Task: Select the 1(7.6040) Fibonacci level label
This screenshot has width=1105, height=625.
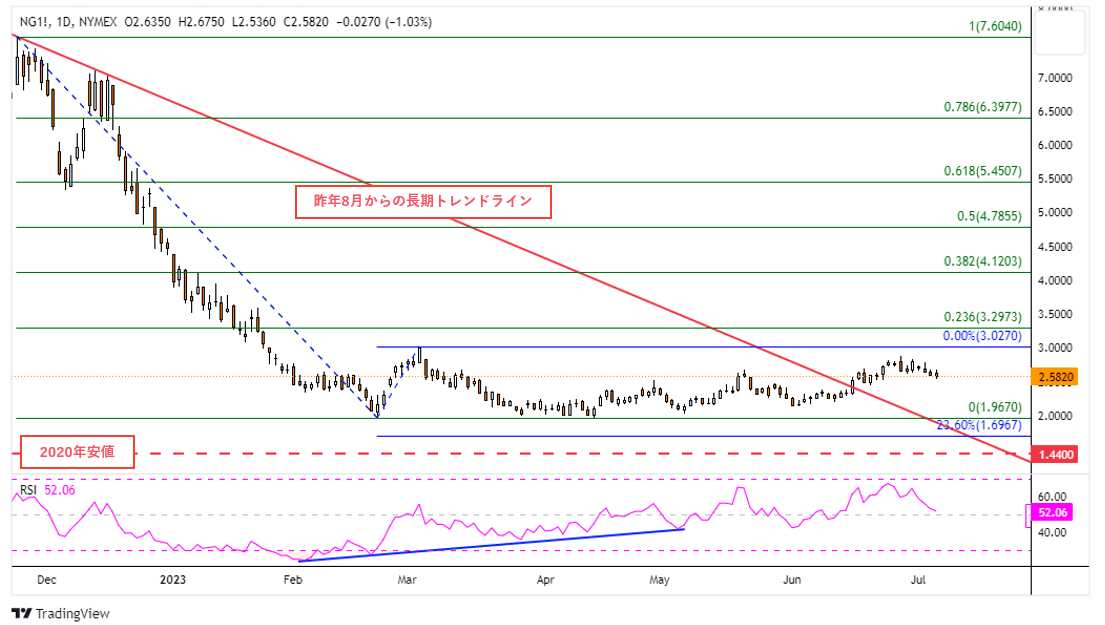Action: (994, 26)
